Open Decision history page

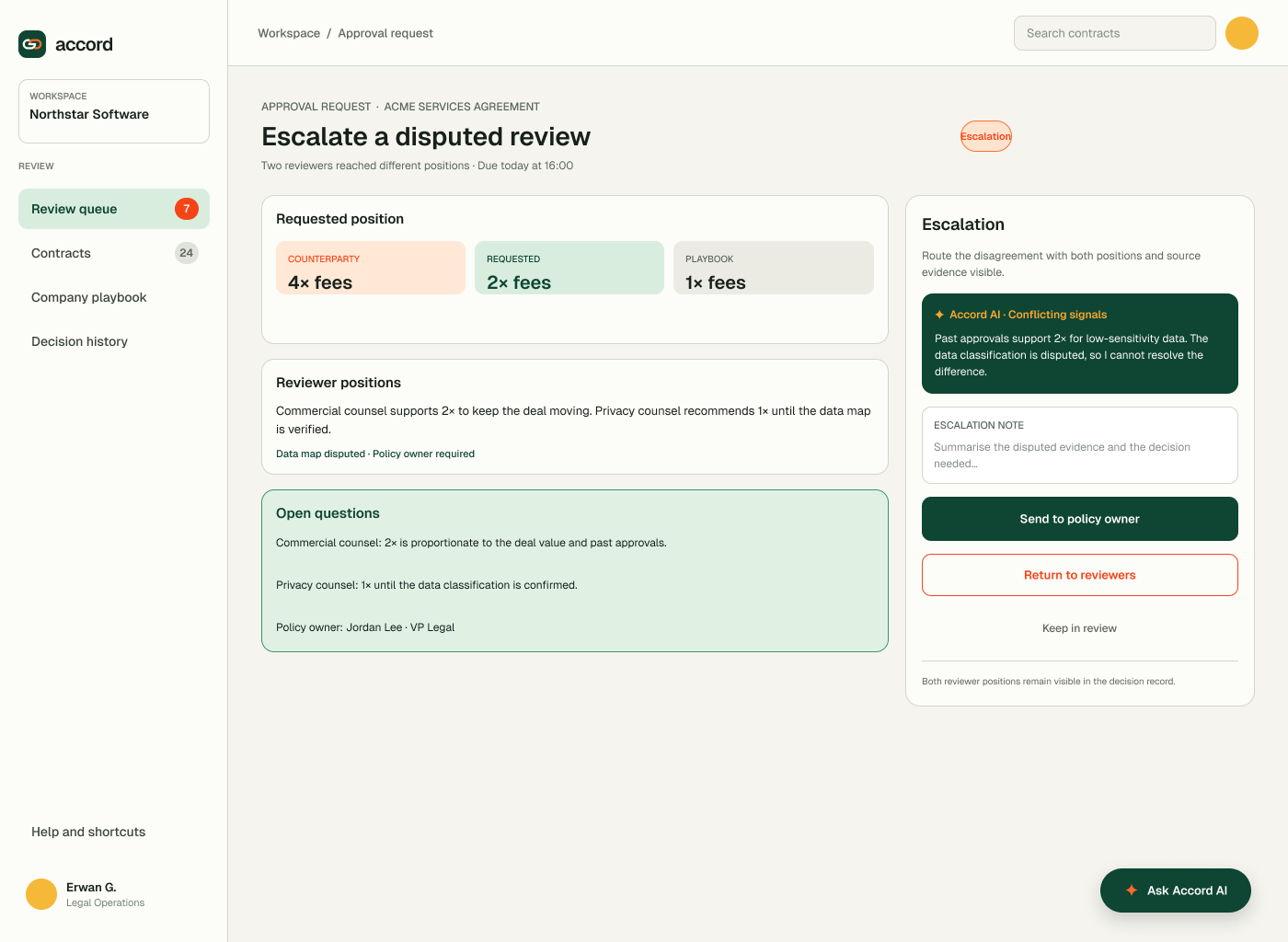coord(114,341)
